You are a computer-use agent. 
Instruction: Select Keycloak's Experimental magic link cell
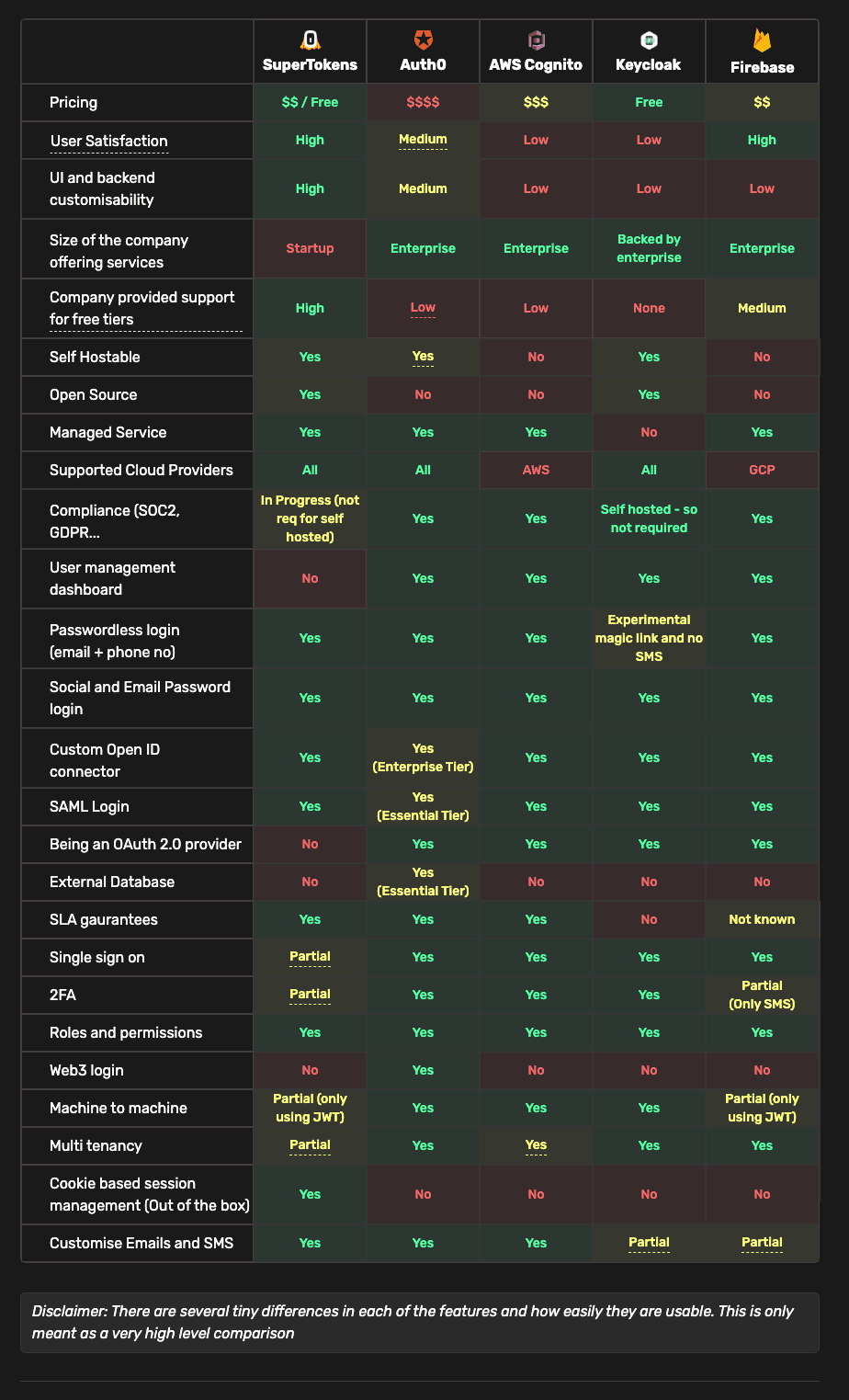(x=649, y=637)
